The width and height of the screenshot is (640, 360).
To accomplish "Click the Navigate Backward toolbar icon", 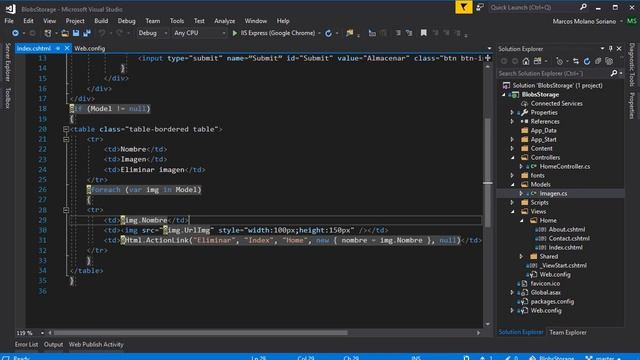I will click(x=15, y=33).
